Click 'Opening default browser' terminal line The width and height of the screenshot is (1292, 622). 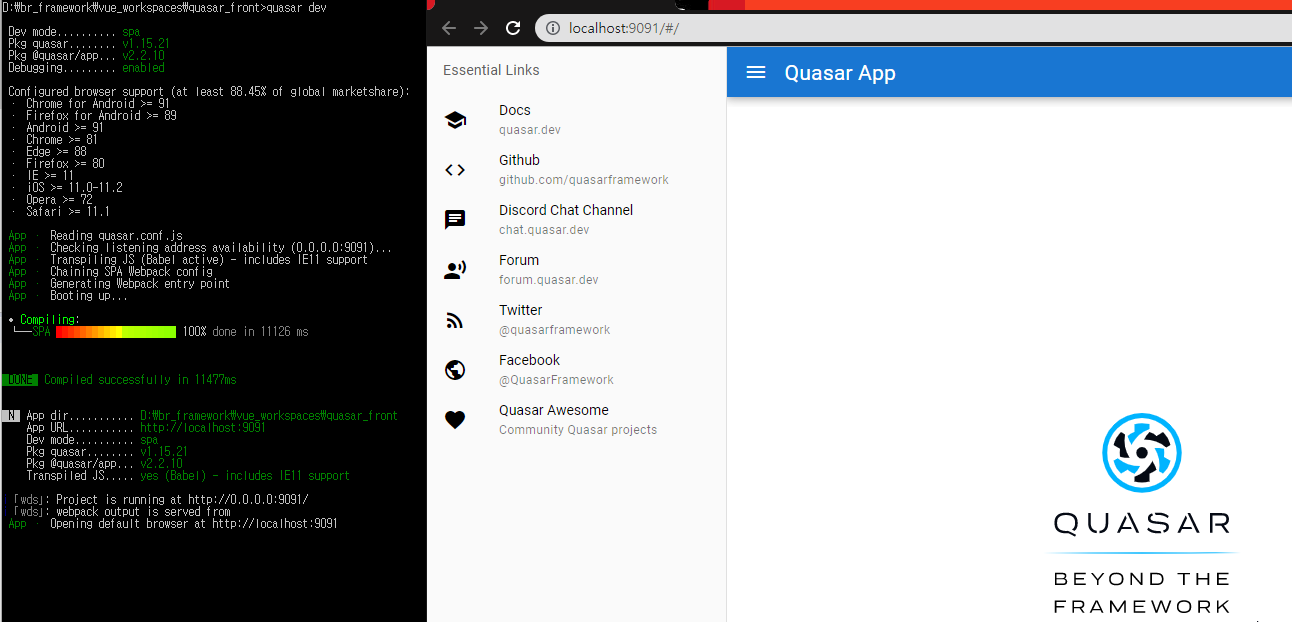click(x=194, y=524)
